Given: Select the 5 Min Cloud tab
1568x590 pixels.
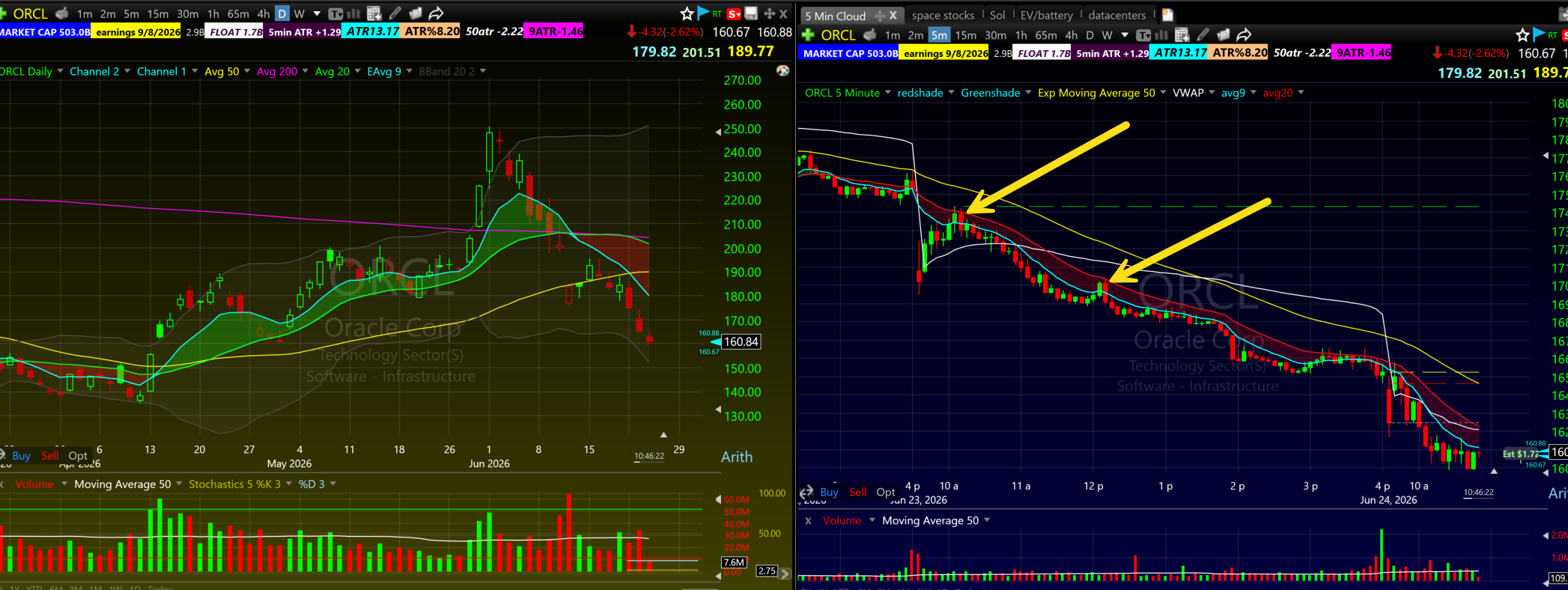Looking at the screenshot, I should (x=835, y=16).
